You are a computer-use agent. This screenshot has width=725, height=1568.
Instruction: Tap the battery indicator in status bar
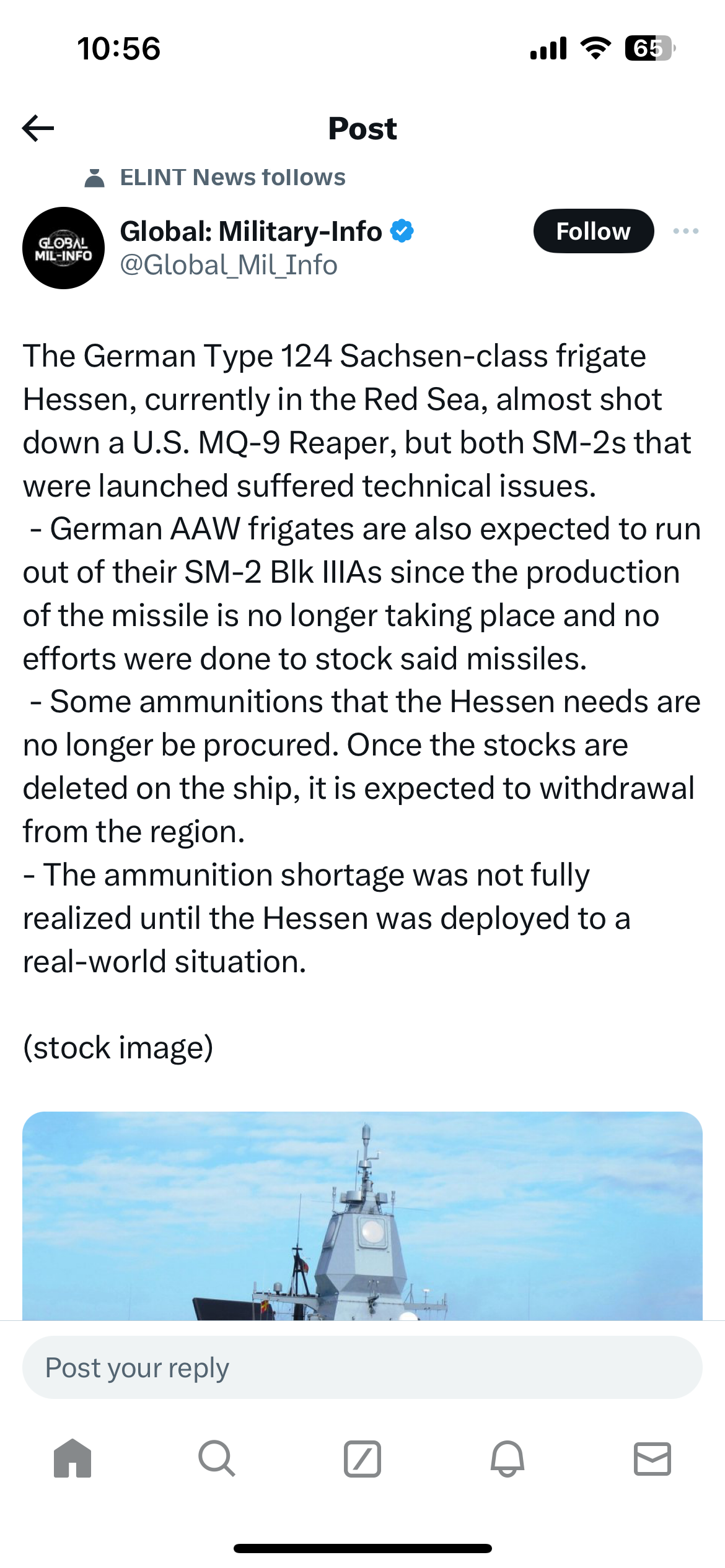pyautogui.click(x=649, y=48)
